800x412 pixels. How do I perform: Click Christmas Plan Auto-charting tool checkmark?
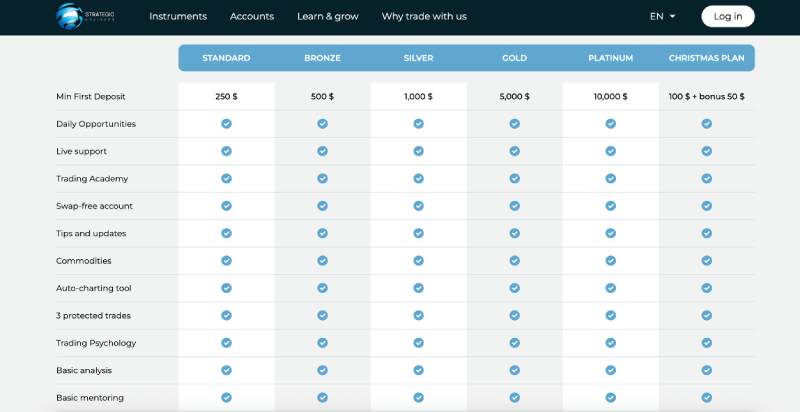point(706,288)
